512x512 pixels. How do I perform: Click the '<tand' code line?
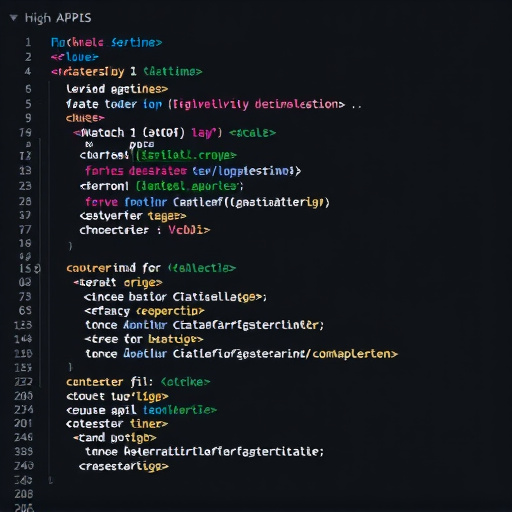tap(115, 438)
